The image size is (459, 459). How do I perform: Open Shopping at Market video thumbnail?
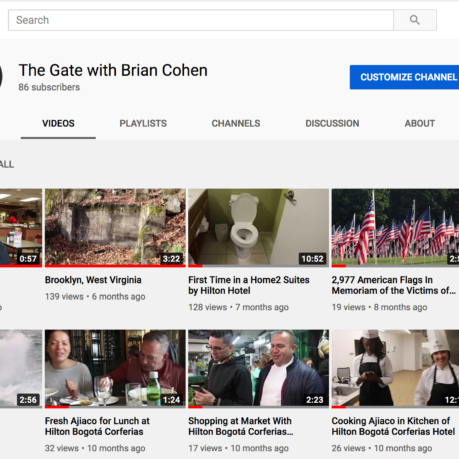point(259,369)
